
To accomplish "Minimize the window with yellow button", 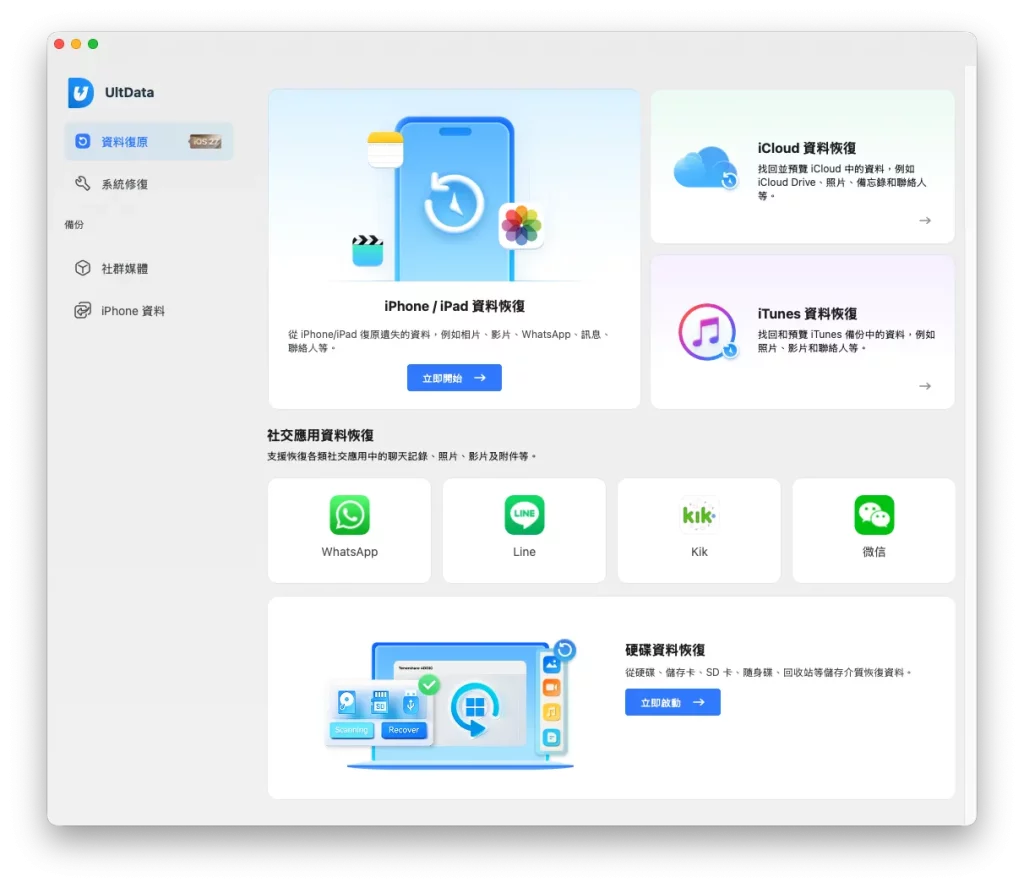I will [x=76, y=44].
